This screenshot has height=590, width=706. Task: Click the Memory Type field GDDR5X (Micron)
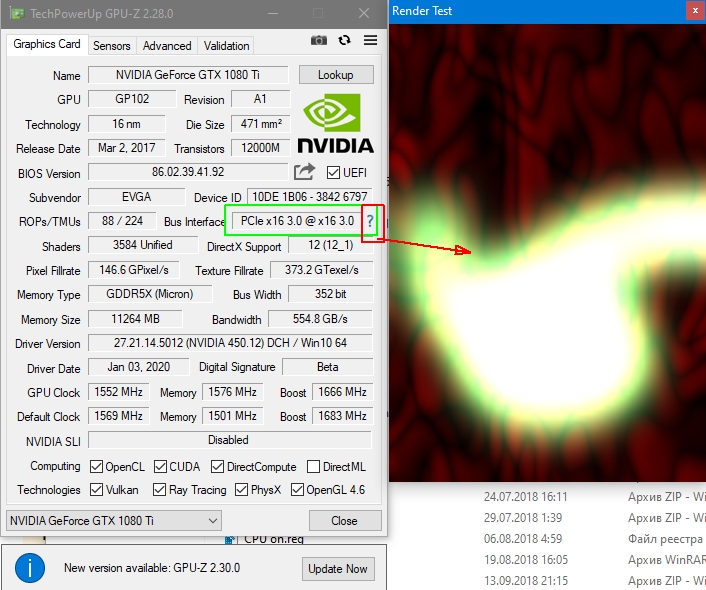[150, 294]
